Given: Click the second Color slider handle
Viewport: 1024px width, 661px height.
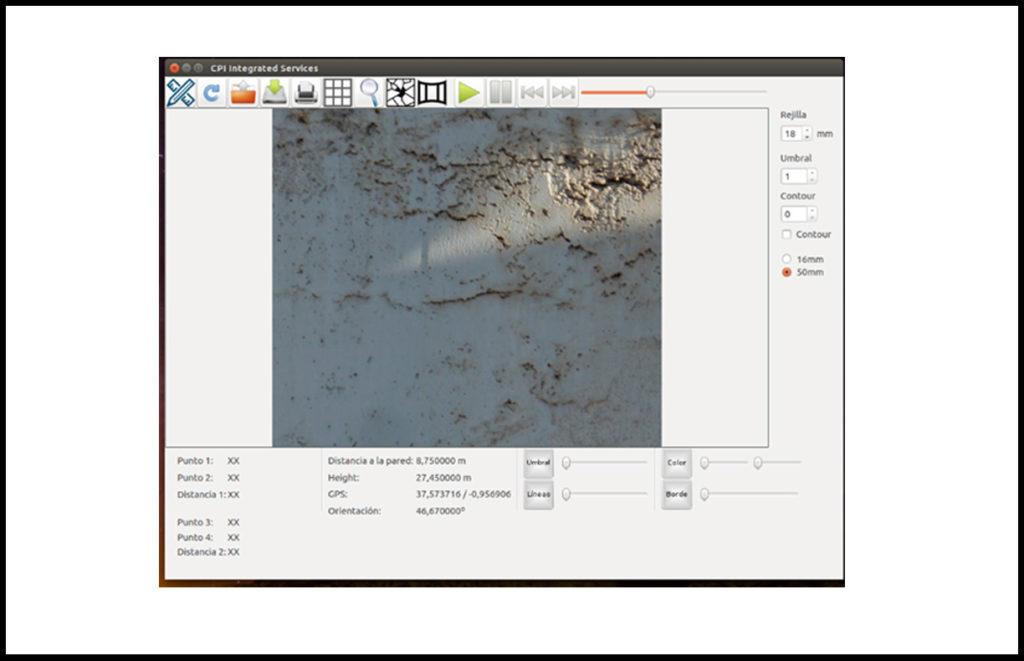Looking at the screenshot, I should pos(758,462).
